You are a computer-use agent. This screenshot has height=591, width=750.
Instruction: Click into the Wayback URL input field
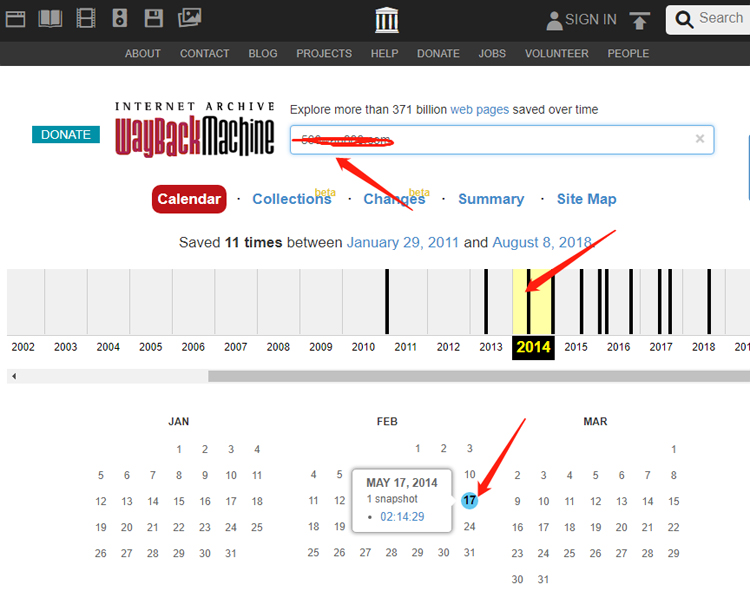point(502,140)
